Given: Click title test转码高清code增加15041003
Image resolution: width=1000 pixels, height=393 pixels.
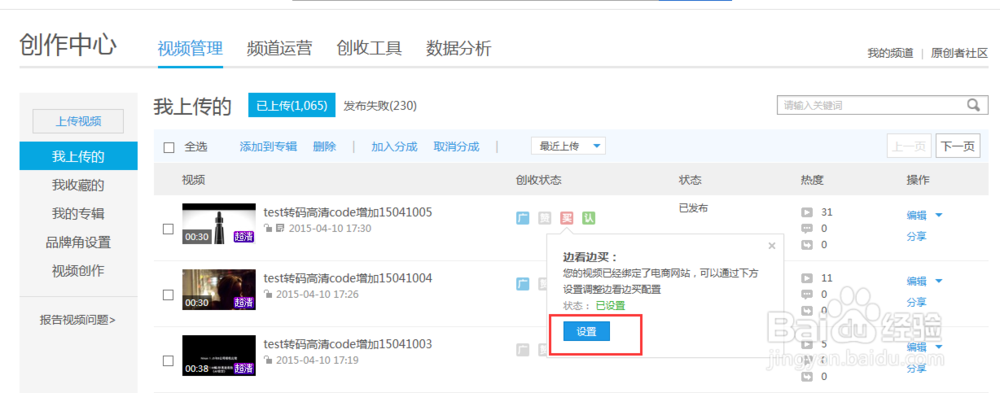Looking at the screenshot, I should click(348, 344).
